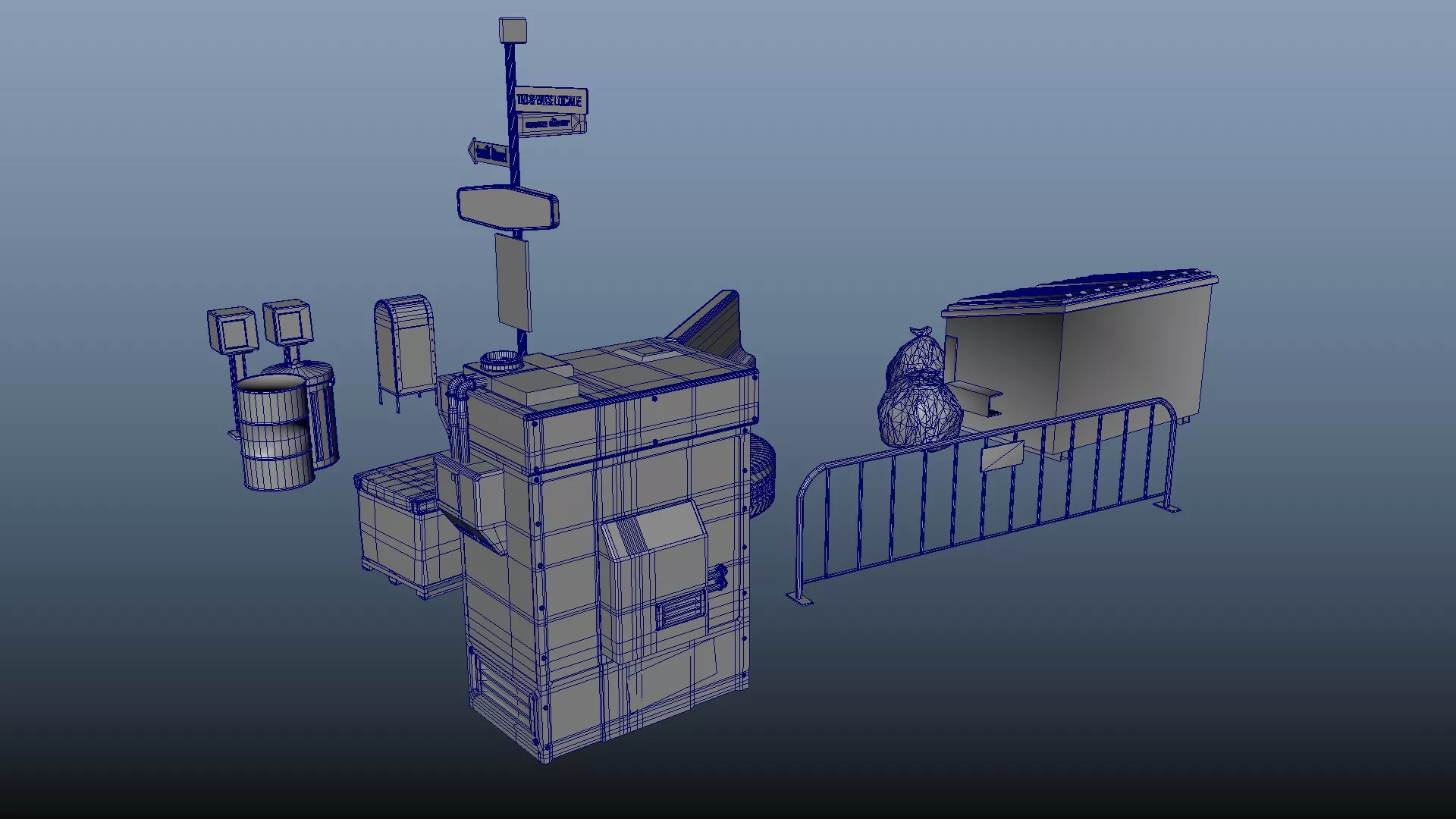Screen dimensions: 1456x819
Task: Select the tall vertical sign panel
Action: [x=513, y=281]
